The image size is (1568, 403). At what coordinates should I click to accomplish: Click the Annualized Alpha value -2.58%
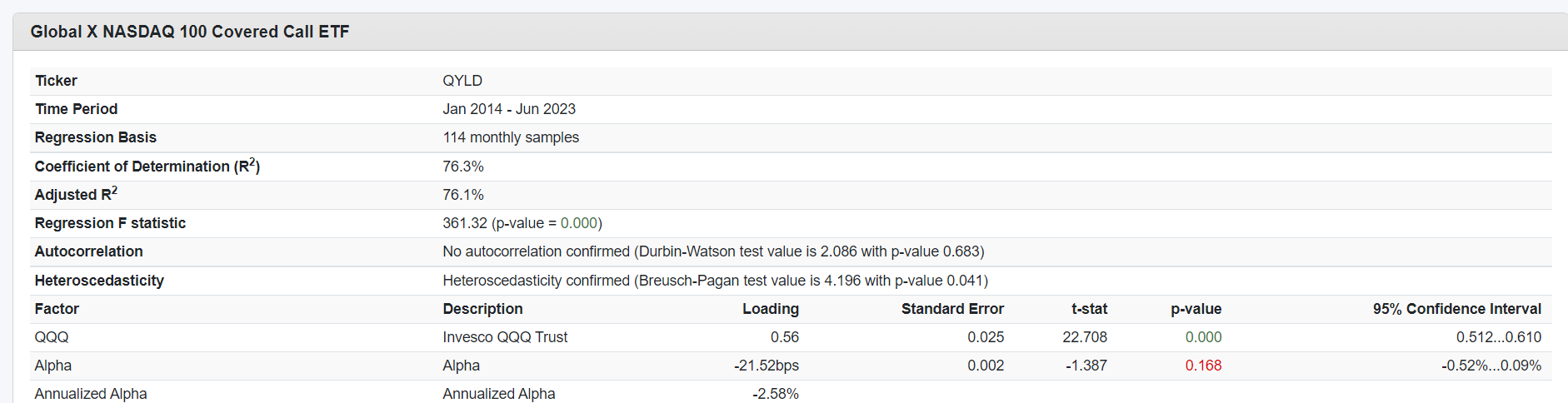(x=775, y=394)
